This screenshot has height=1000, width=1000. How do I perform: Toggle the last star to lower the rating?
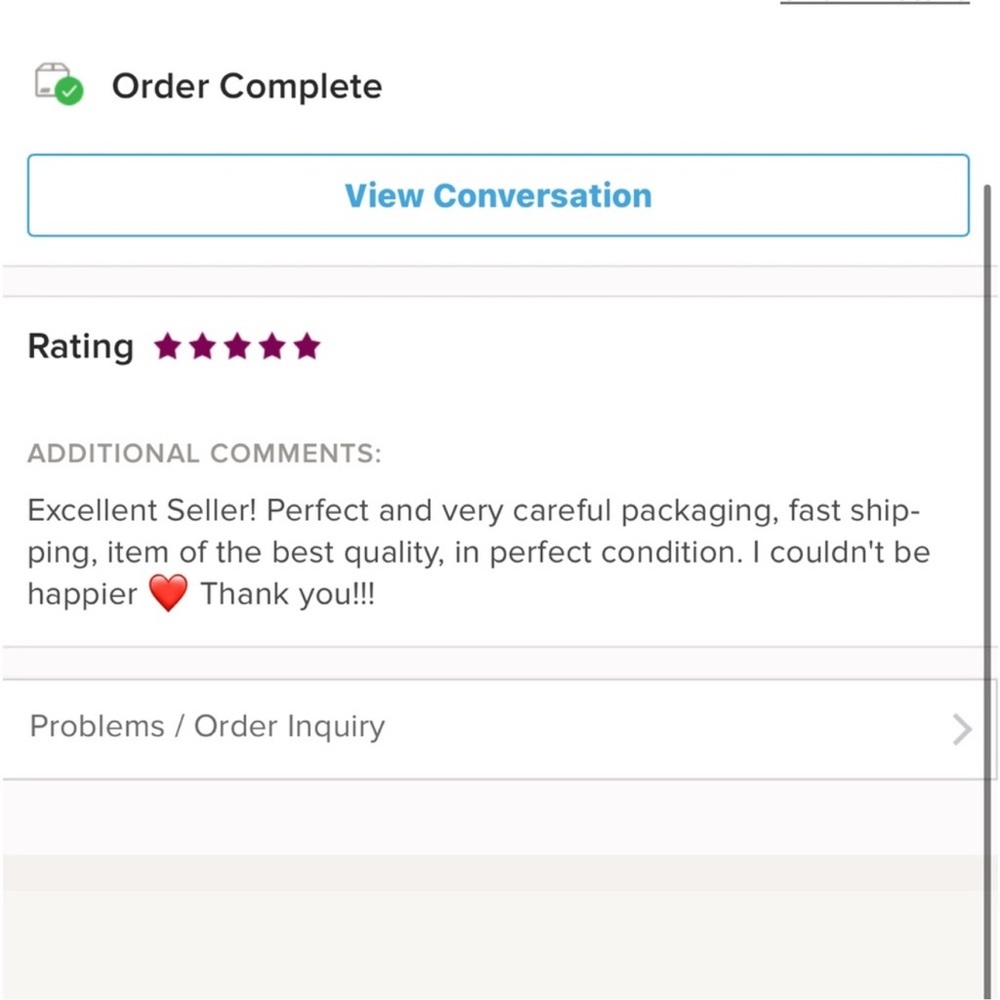click(307, 346)
